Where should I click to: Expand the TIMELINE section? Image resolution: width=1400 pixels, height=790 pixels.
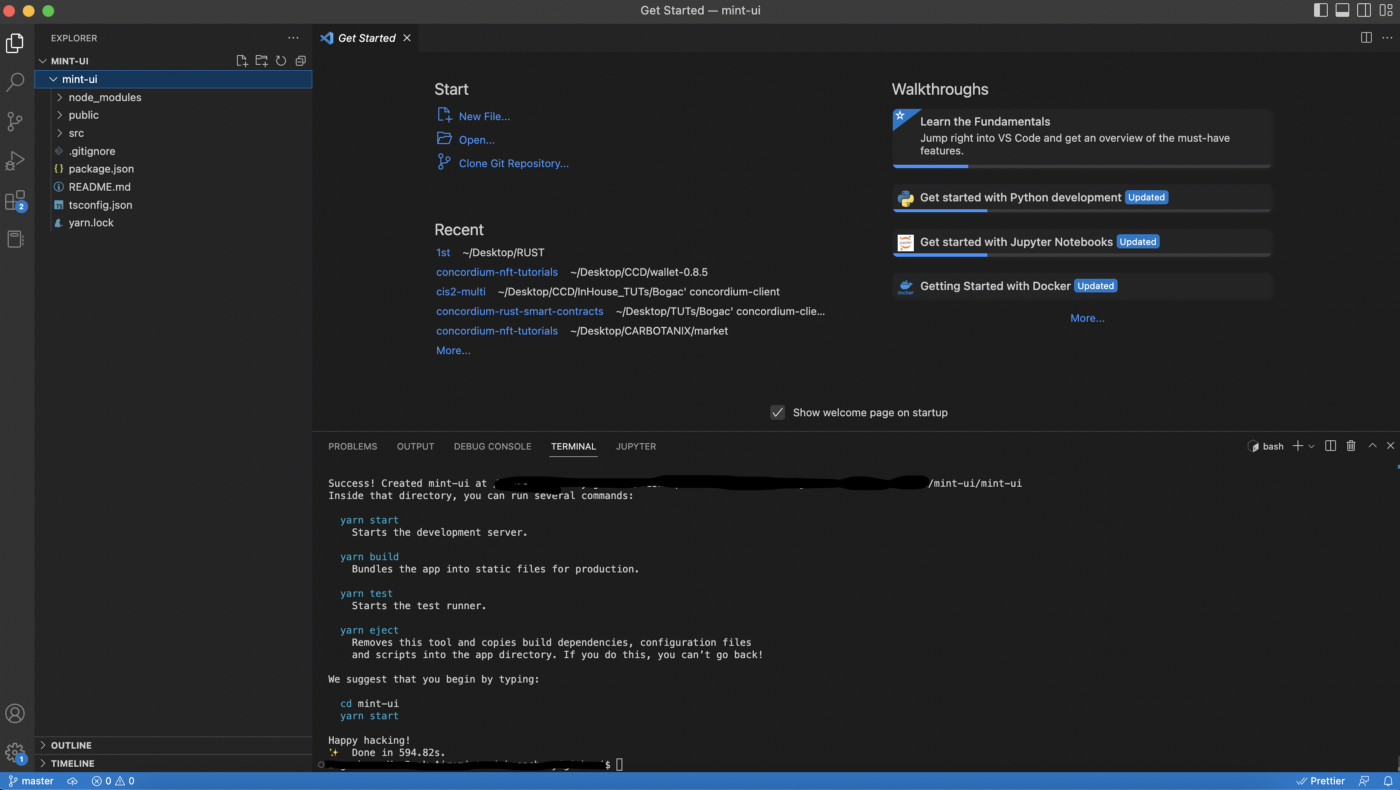pyautogui.click(x=174, y=763)
